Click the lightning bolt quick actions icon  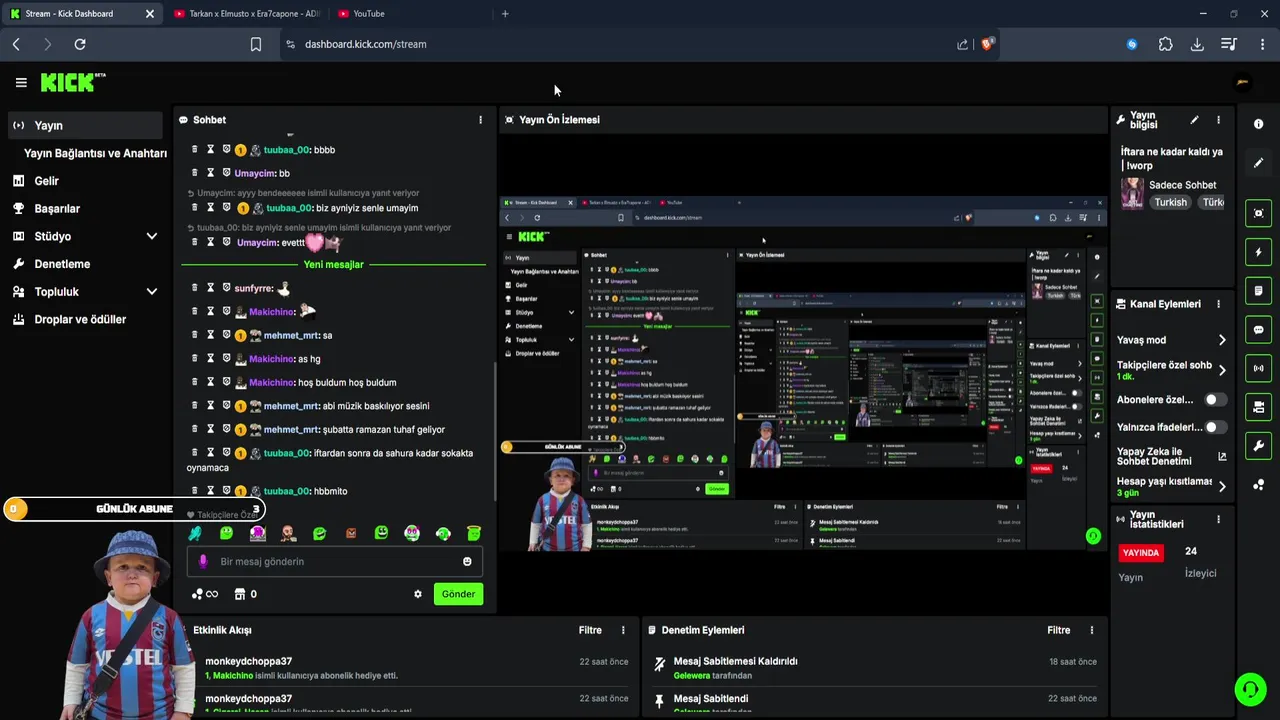point(1258,252)
